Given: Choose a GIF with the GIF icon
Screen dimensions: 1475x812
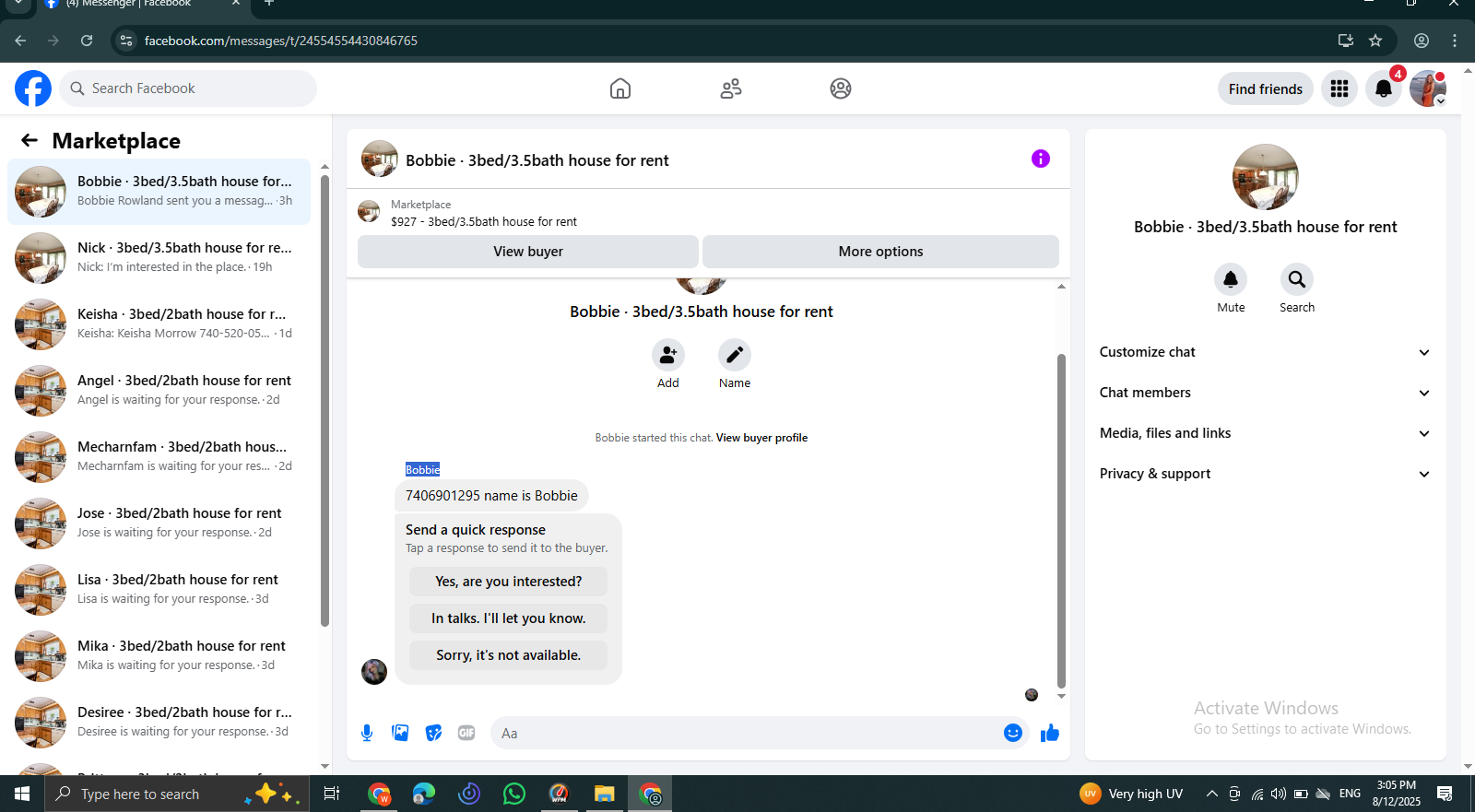Looking at the screenshot, I should click(466, 733).
